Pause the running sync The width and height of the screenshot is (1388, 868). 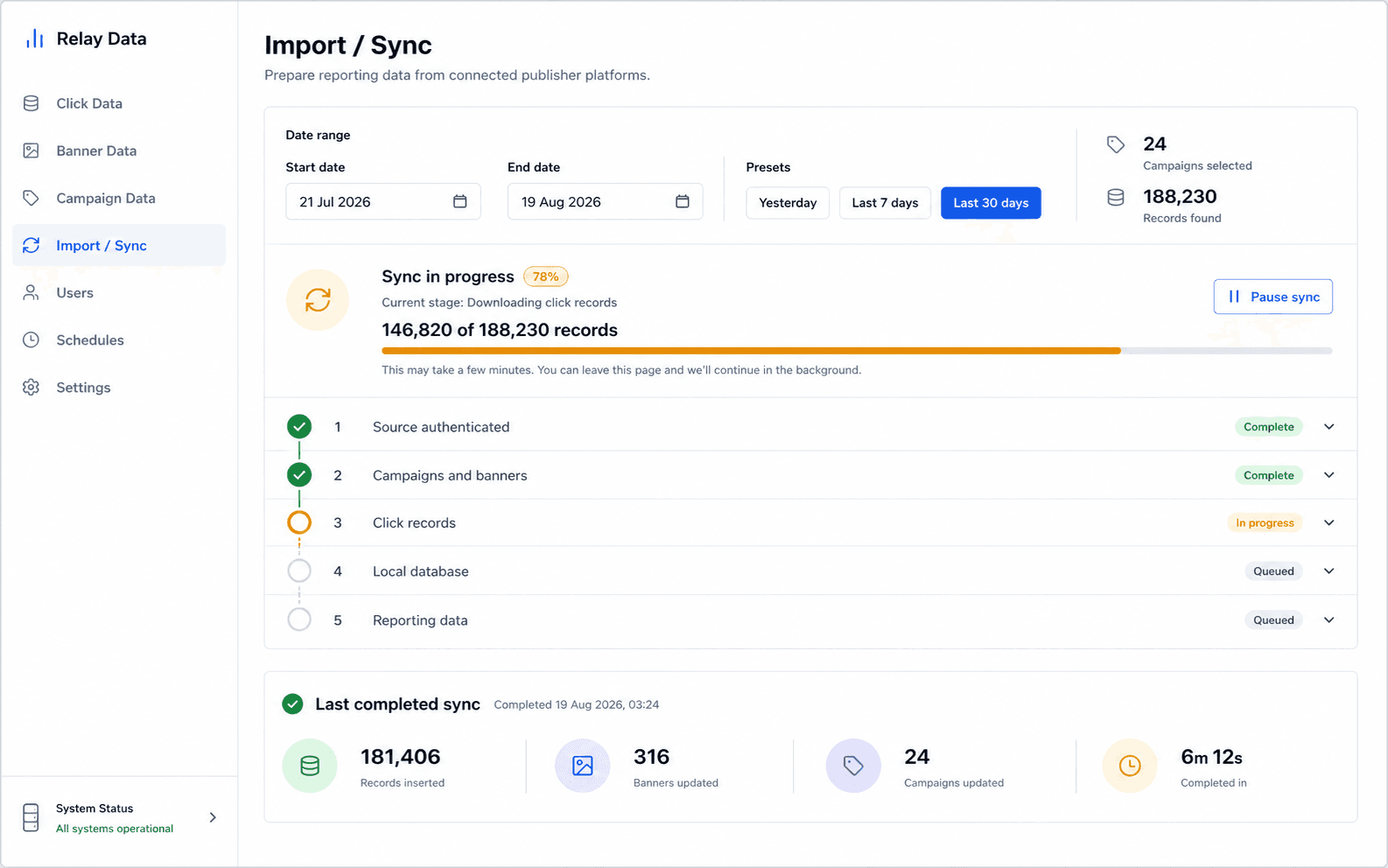pyautogui.click(x=1272, y=297)
